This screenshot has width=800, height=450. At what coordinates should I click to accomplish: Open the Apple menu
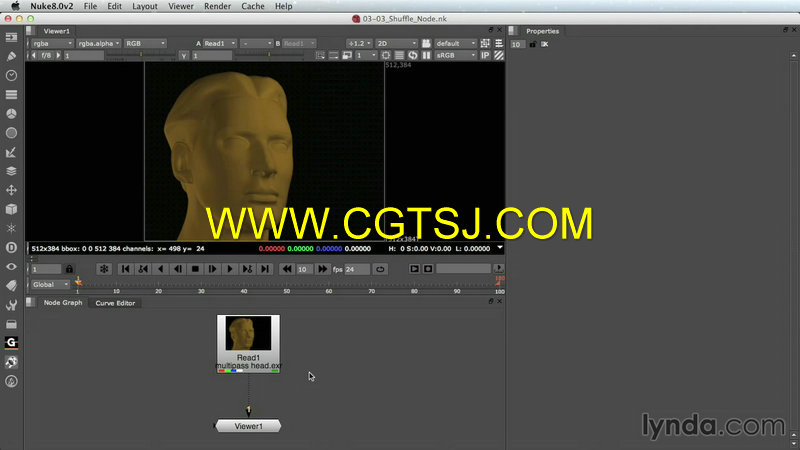pyautogui.click(x=15, y=6)
